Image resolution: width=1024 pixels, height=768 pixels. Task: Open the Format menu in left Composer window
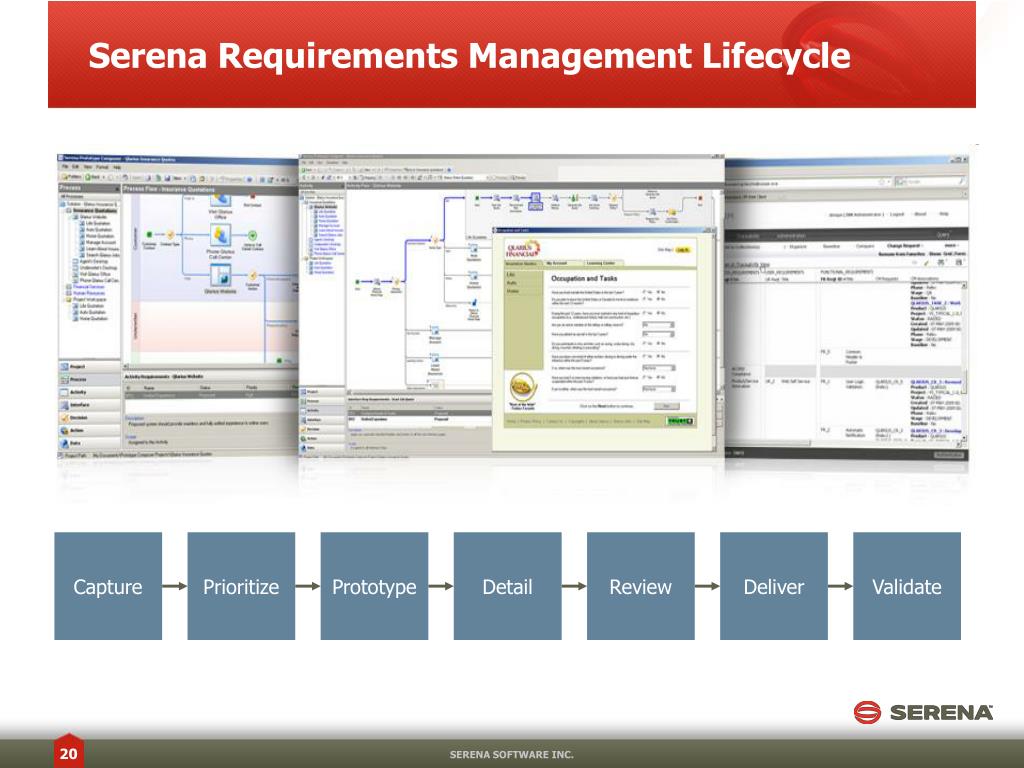coord(102,167)
